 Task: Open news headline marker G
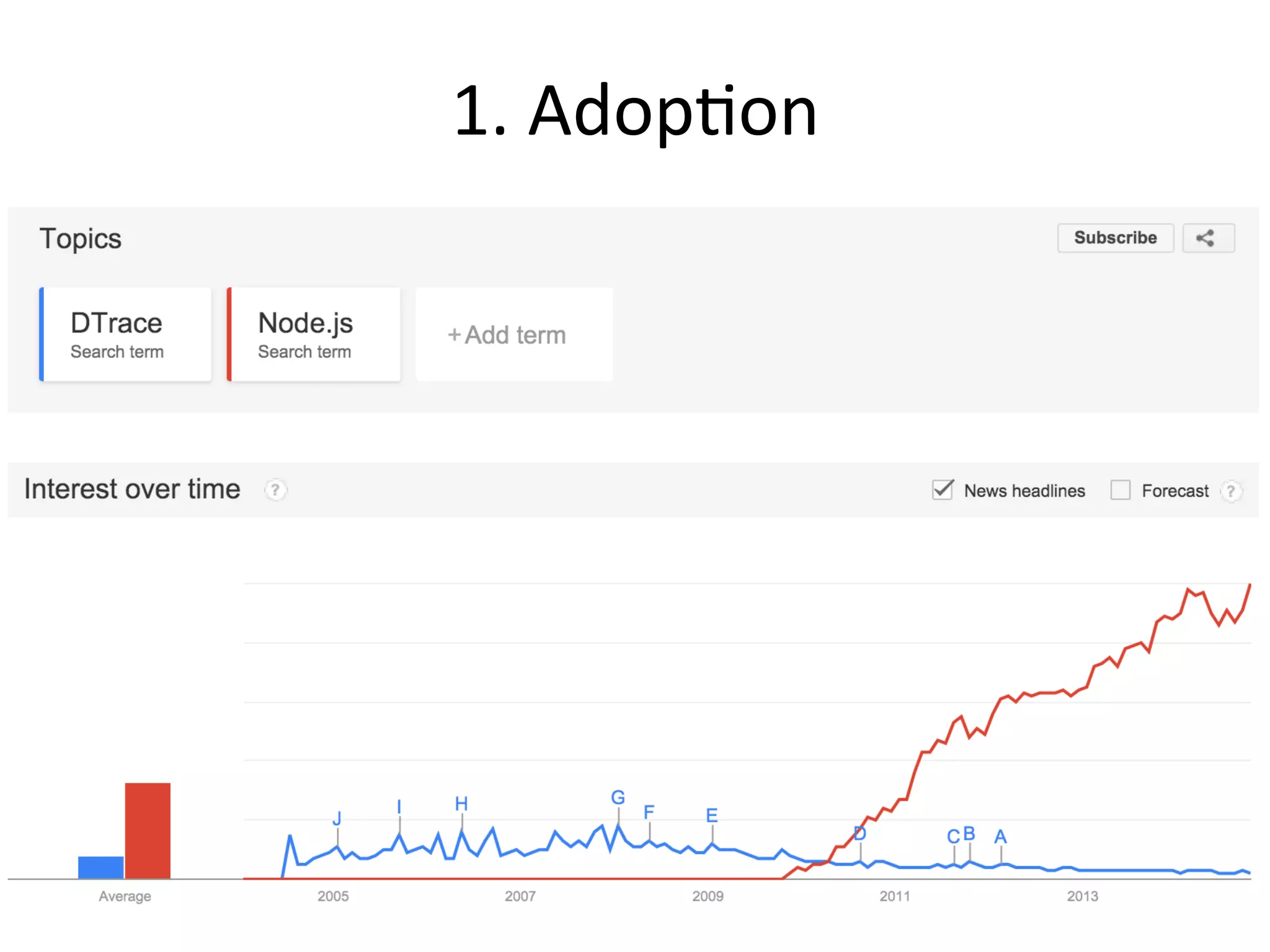pyautogui.click(x=618, y=798)
